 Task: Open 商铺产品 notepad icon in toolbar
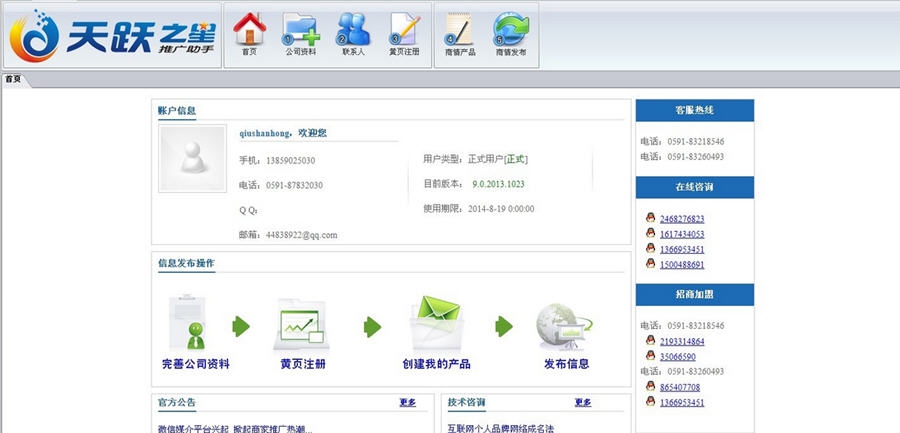(459, 29)
